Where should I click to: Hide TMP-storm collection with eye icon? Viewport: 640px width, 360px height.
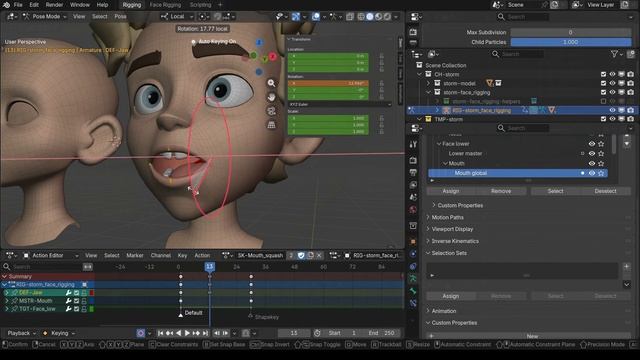[612, 119]
